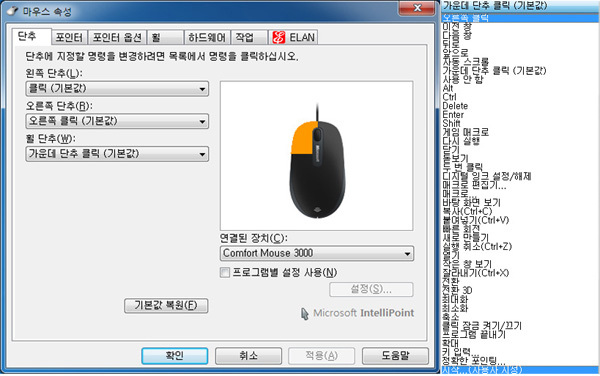Open the 휠 단추(W) dropdown
The width and height of the screenshot is (600, 376).
[117, 154]
